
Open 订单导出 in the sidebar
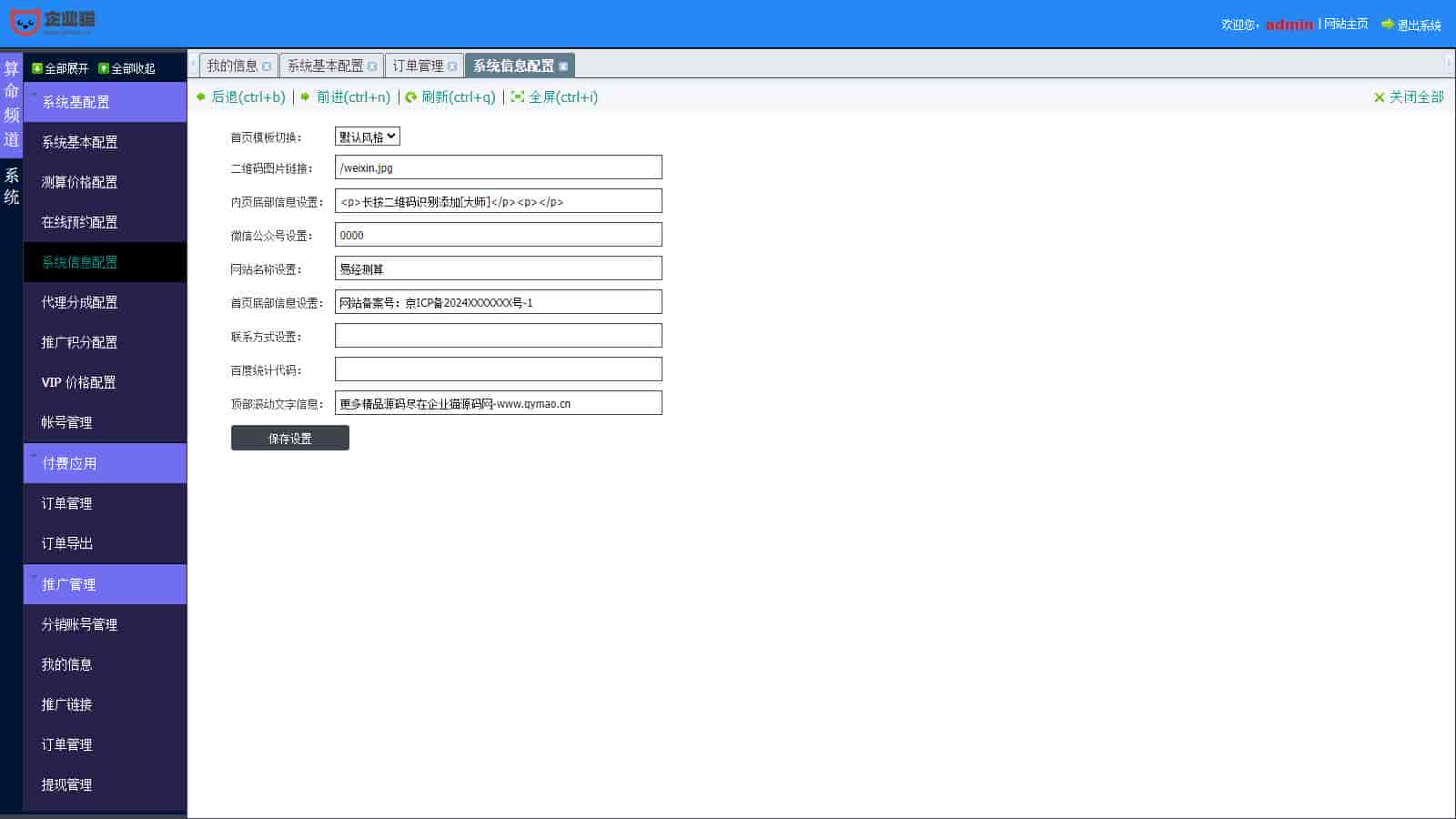106,543
